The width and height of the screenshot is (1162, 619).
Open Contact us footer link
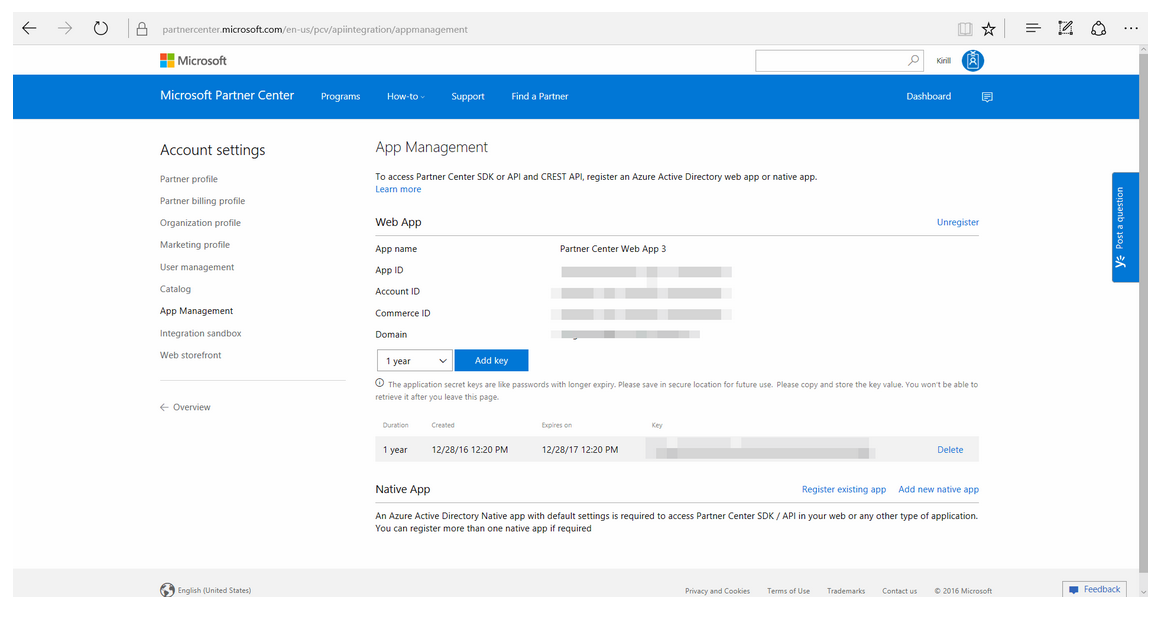click(x=899, y=591)
